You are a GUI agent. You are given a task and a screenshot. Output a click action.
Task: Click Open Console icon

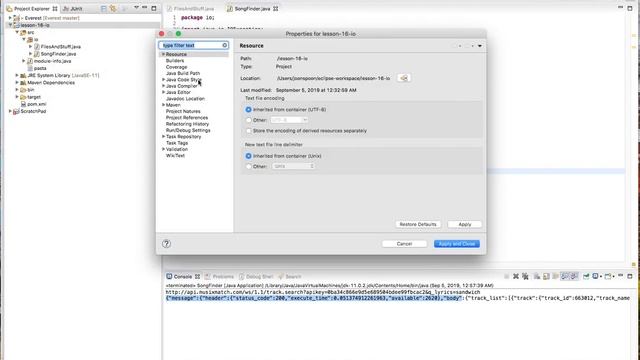tap(608, 276)
